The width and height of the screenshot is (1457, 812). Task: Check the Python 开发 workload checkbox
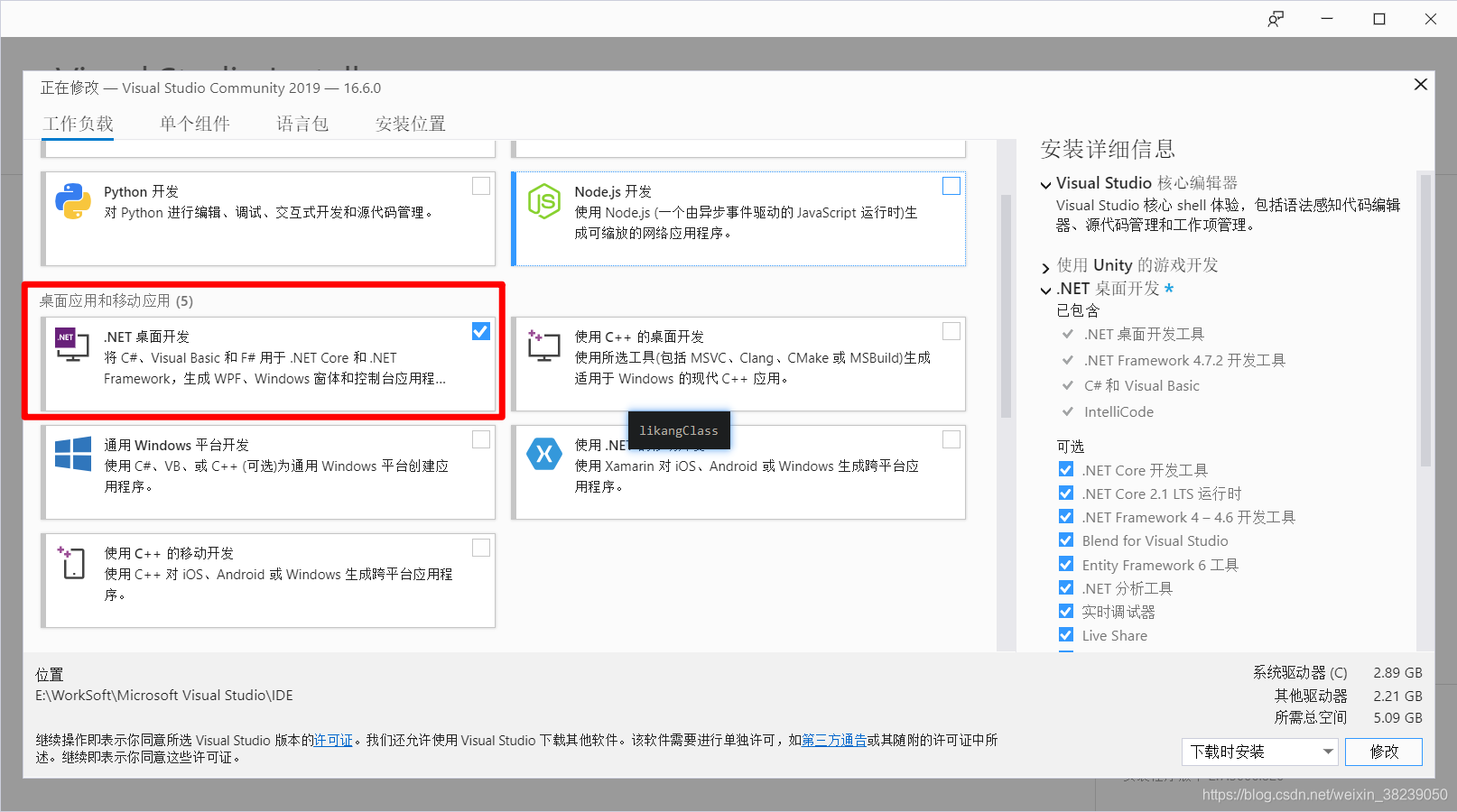481,186
